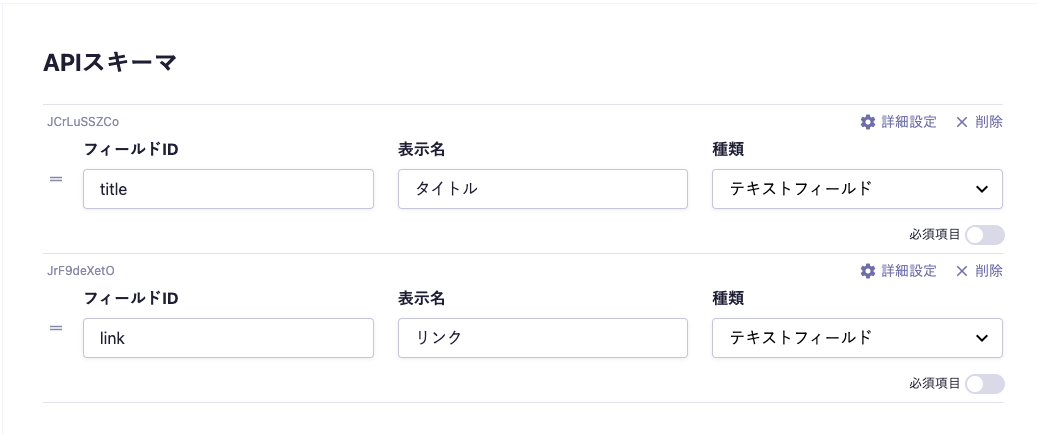Open 詳細設定 for the link field
This screenshot has width=1037, height=434.
point(908,271)
